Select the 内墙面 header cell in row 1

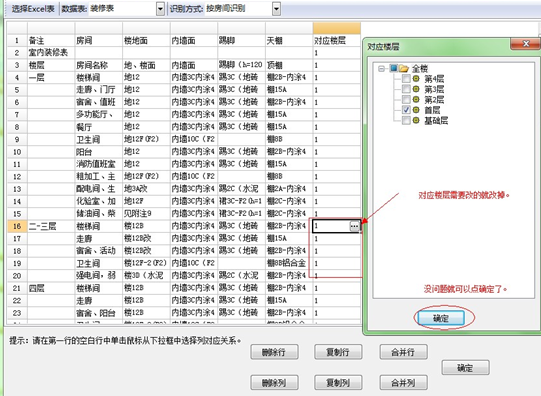pos(194,41)
